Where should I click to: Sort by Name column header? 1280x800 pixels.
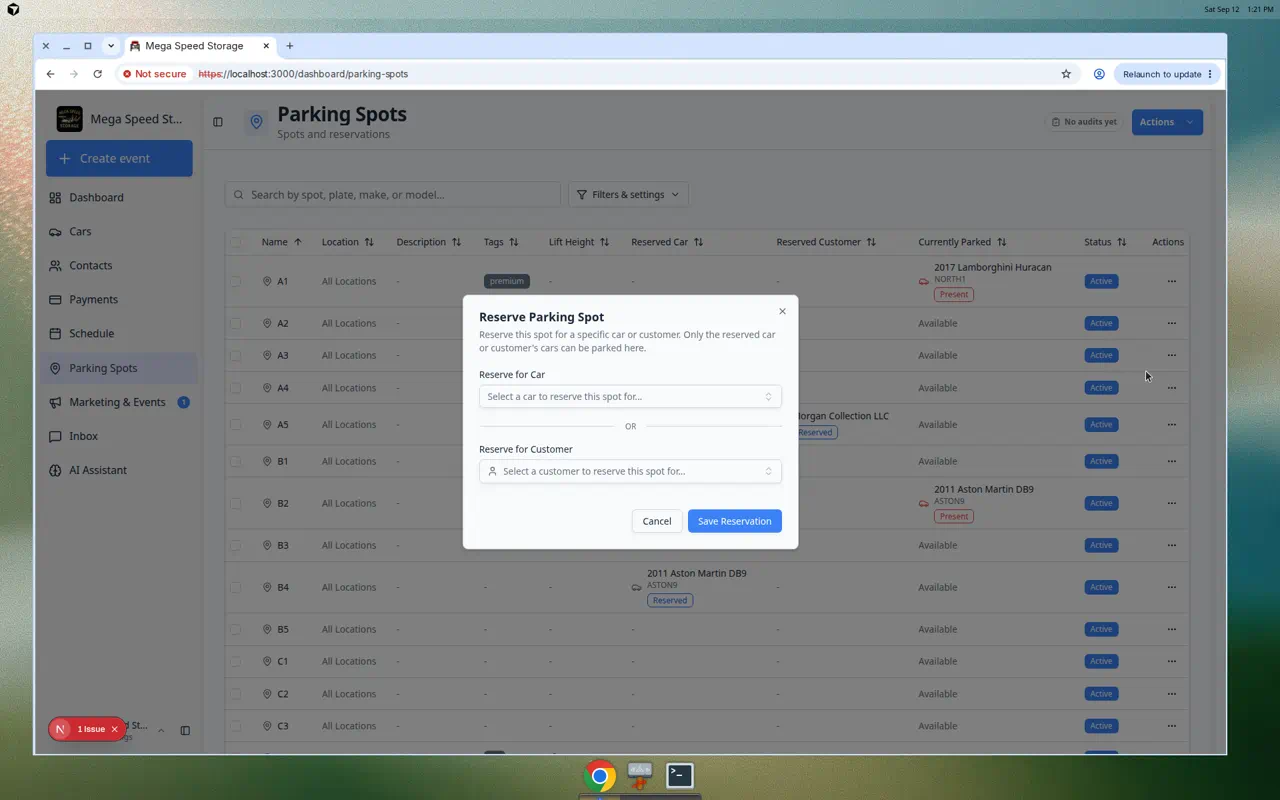[281, 242]
